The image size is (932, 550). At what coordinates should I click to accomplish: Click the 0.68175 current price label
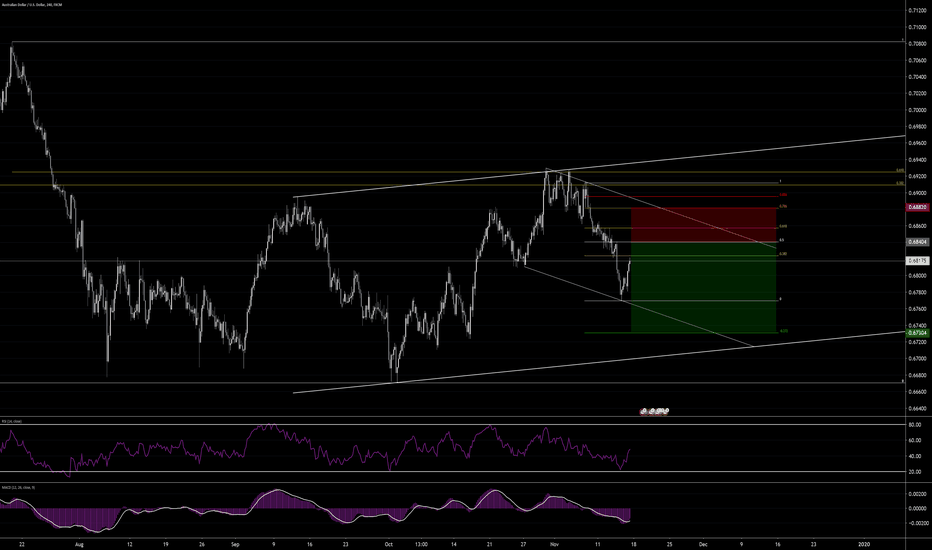918,261
